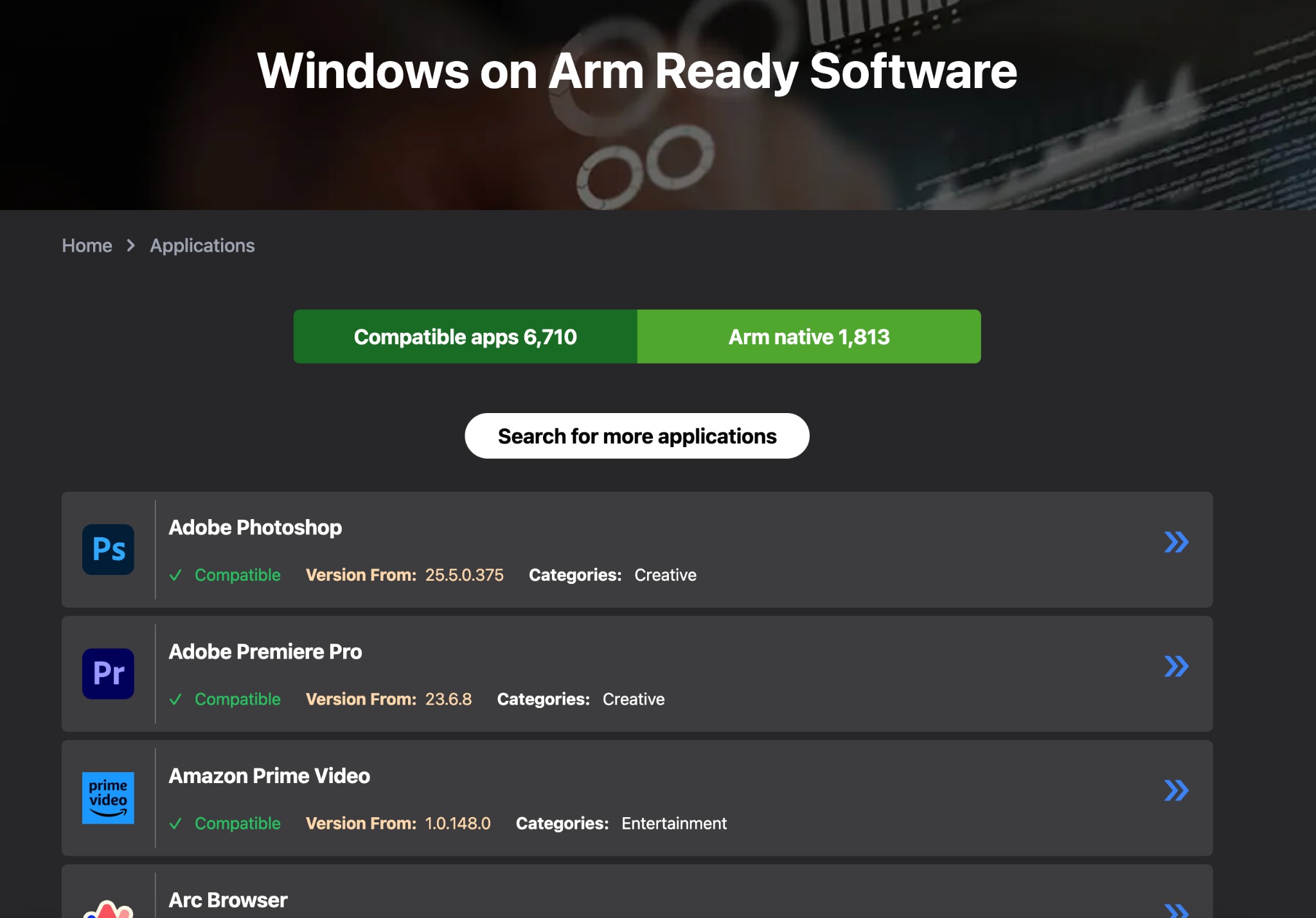
Task: Open the Adobe Premiere Pro title
Action: [x=265, y=651]
